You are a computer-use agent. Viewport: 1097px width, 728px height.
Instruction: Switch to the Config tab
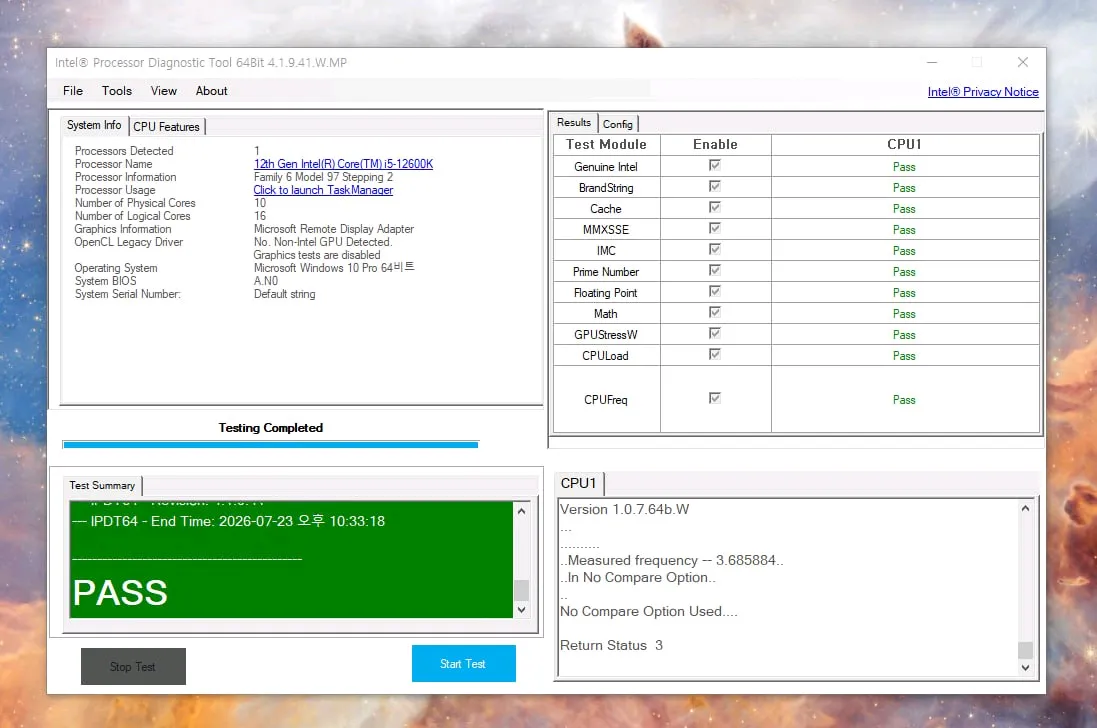tap(618, 124)
